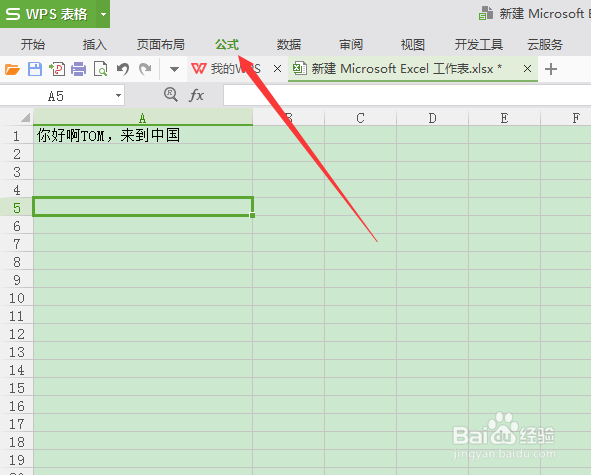
Task: Click cell A1 containing 你好啊TOM，来到中国
Action: coord(142,135)
